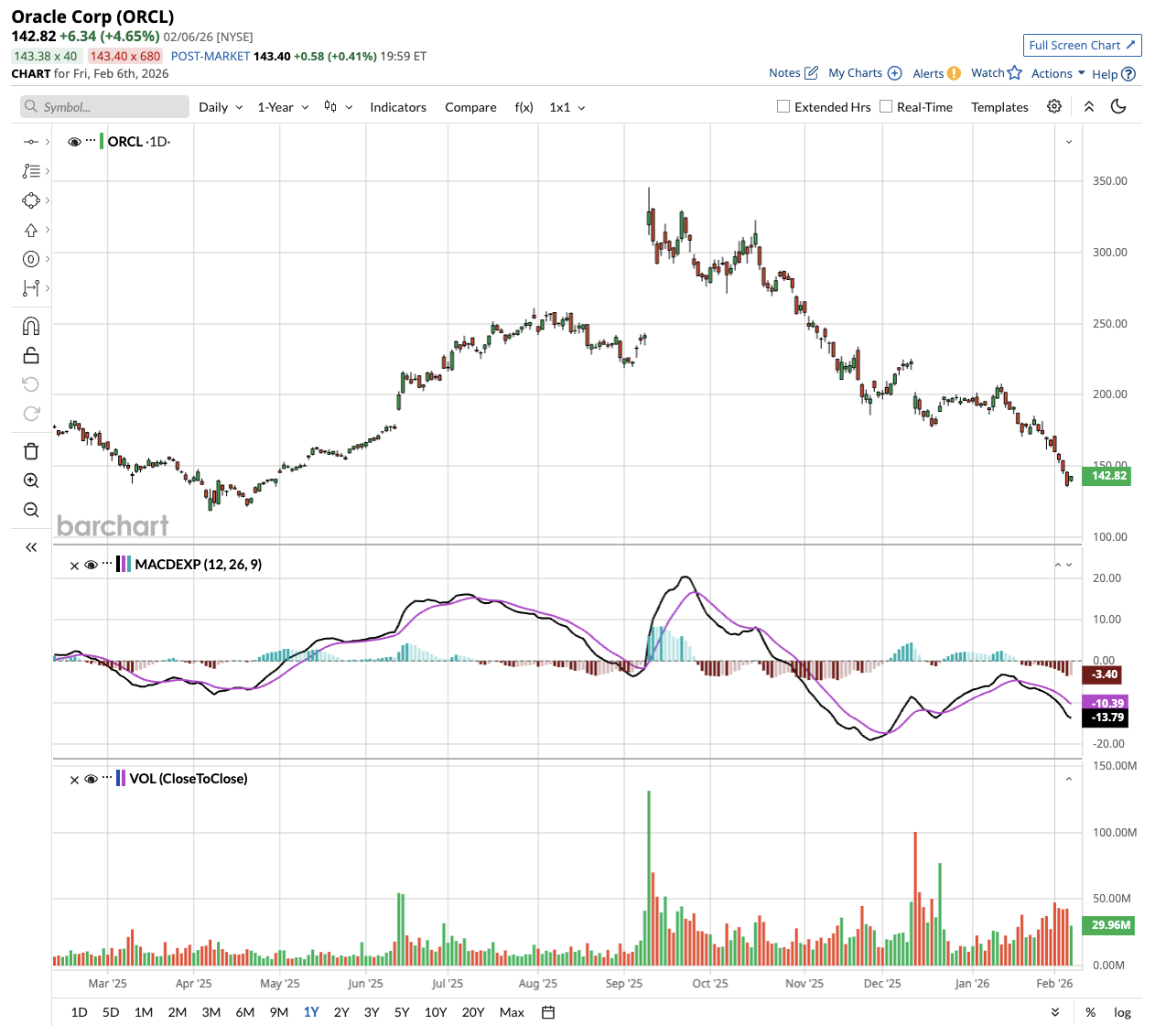Open the chart type candlestick dropdown
The image size is (1166, 1036).
338,107
